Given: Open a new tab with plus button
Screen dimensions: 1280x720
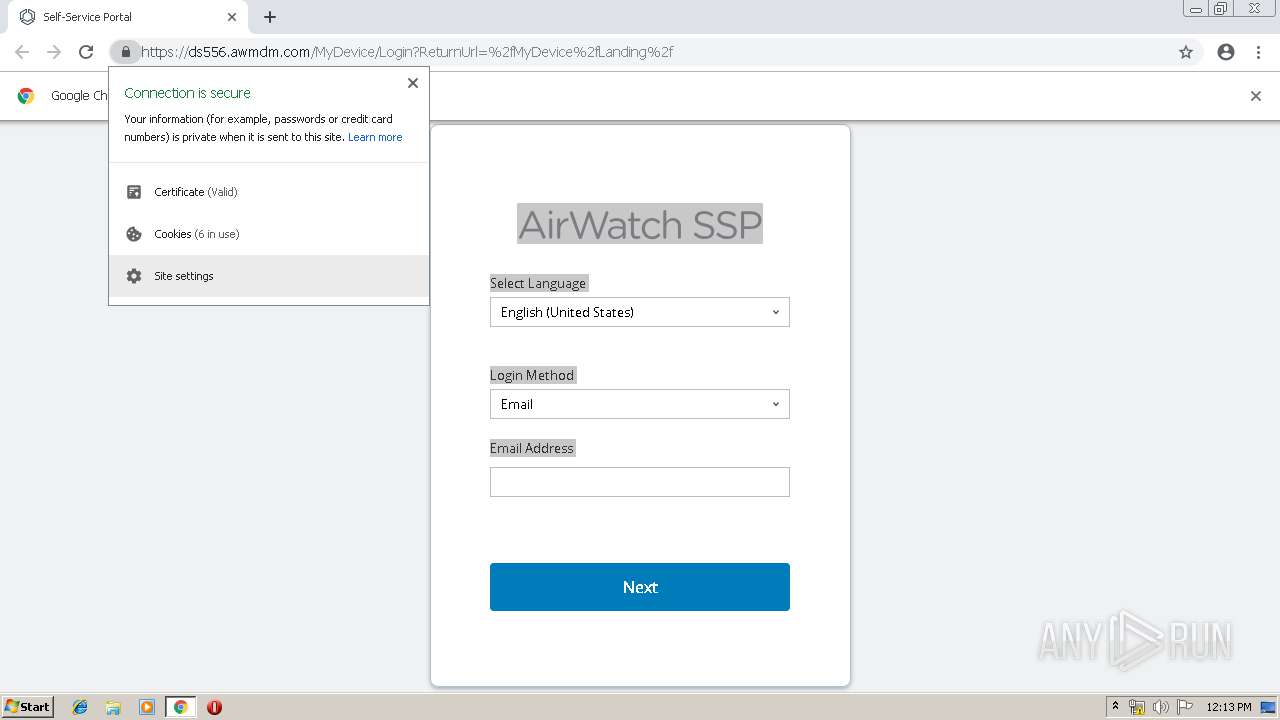Looking at the screenshot, I should [270, 17].
